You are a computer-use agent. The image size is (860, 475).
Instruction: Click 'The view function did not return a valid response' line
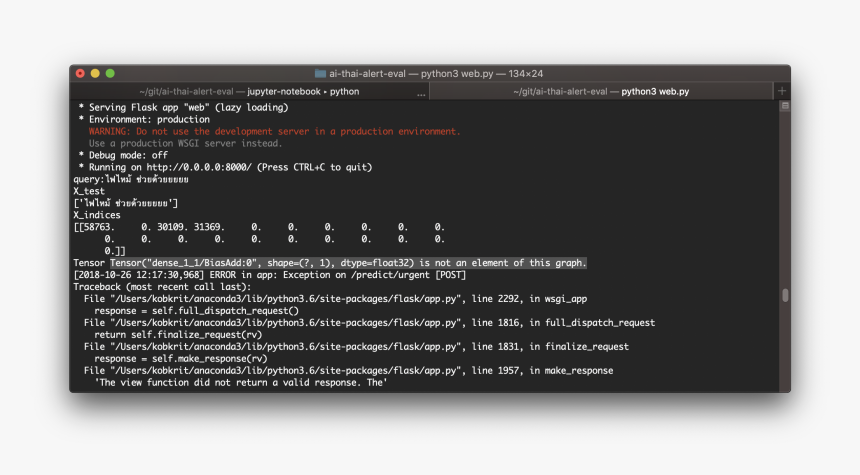(241, 383)
